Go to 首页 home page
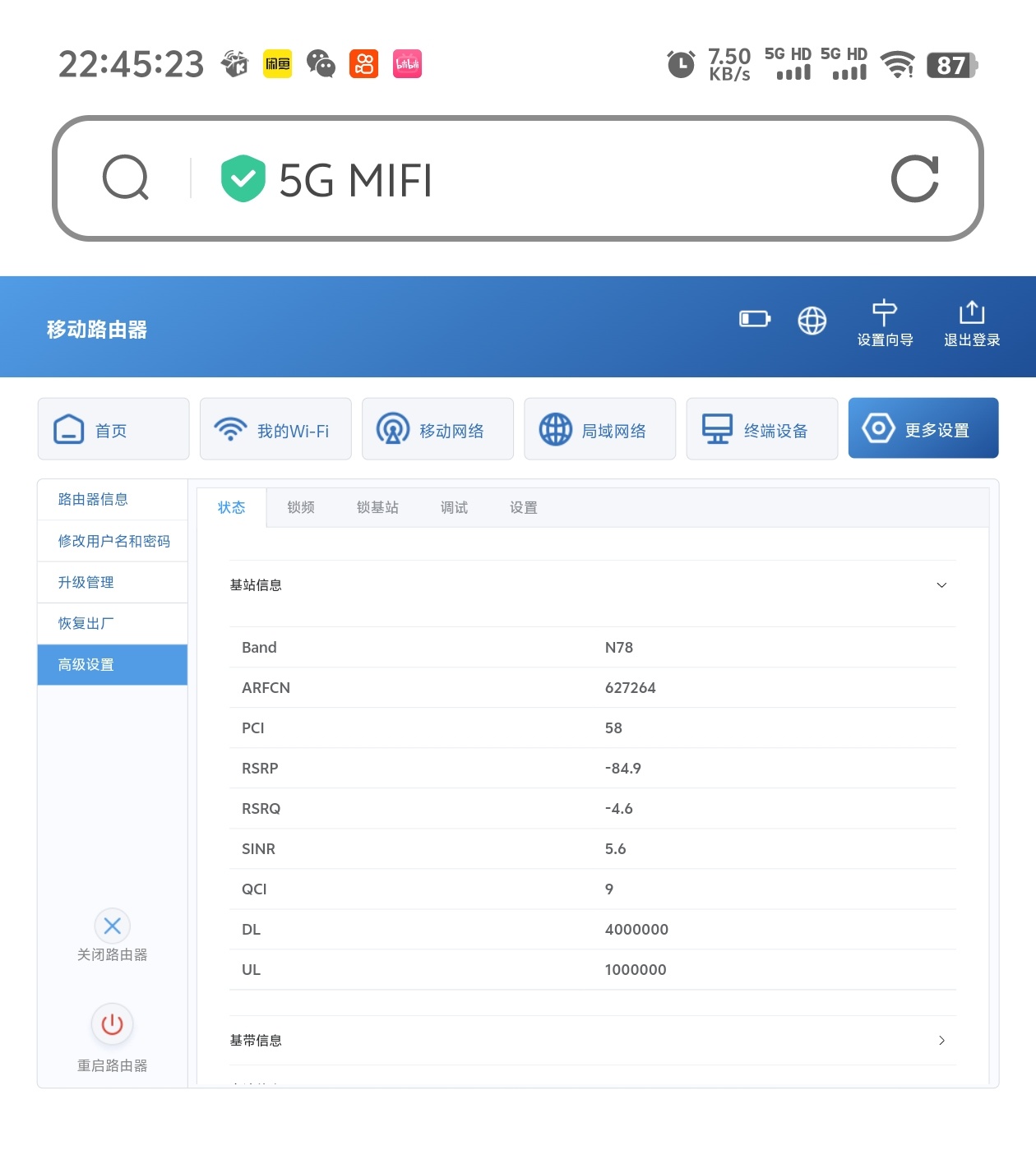 coord(113,429)
